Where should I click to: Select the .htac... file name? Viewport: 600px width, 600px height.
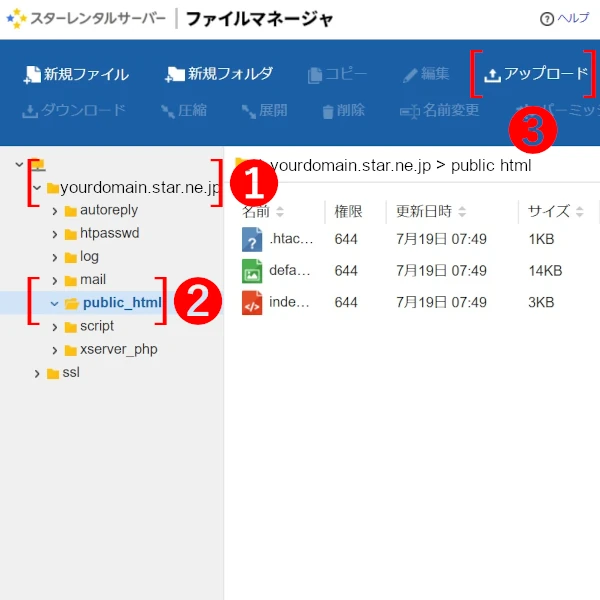coord(291,239)
